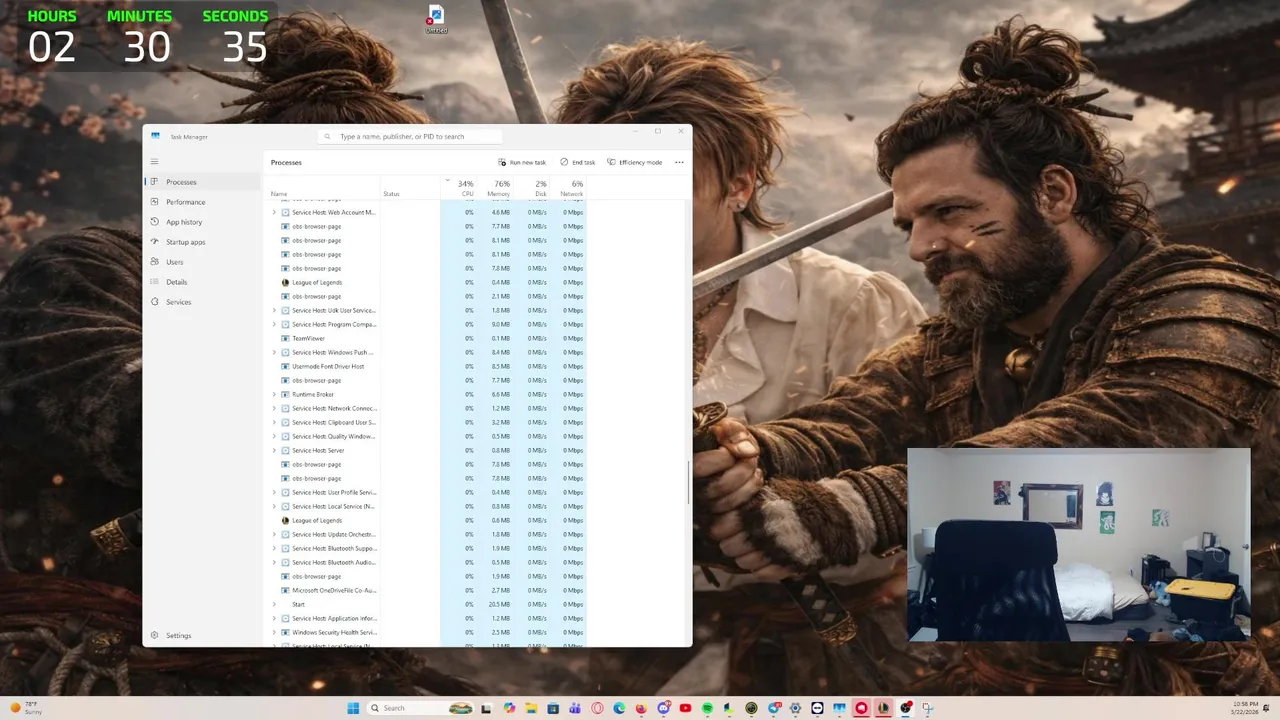
Task: Click Run new task button
Action: 522,162
